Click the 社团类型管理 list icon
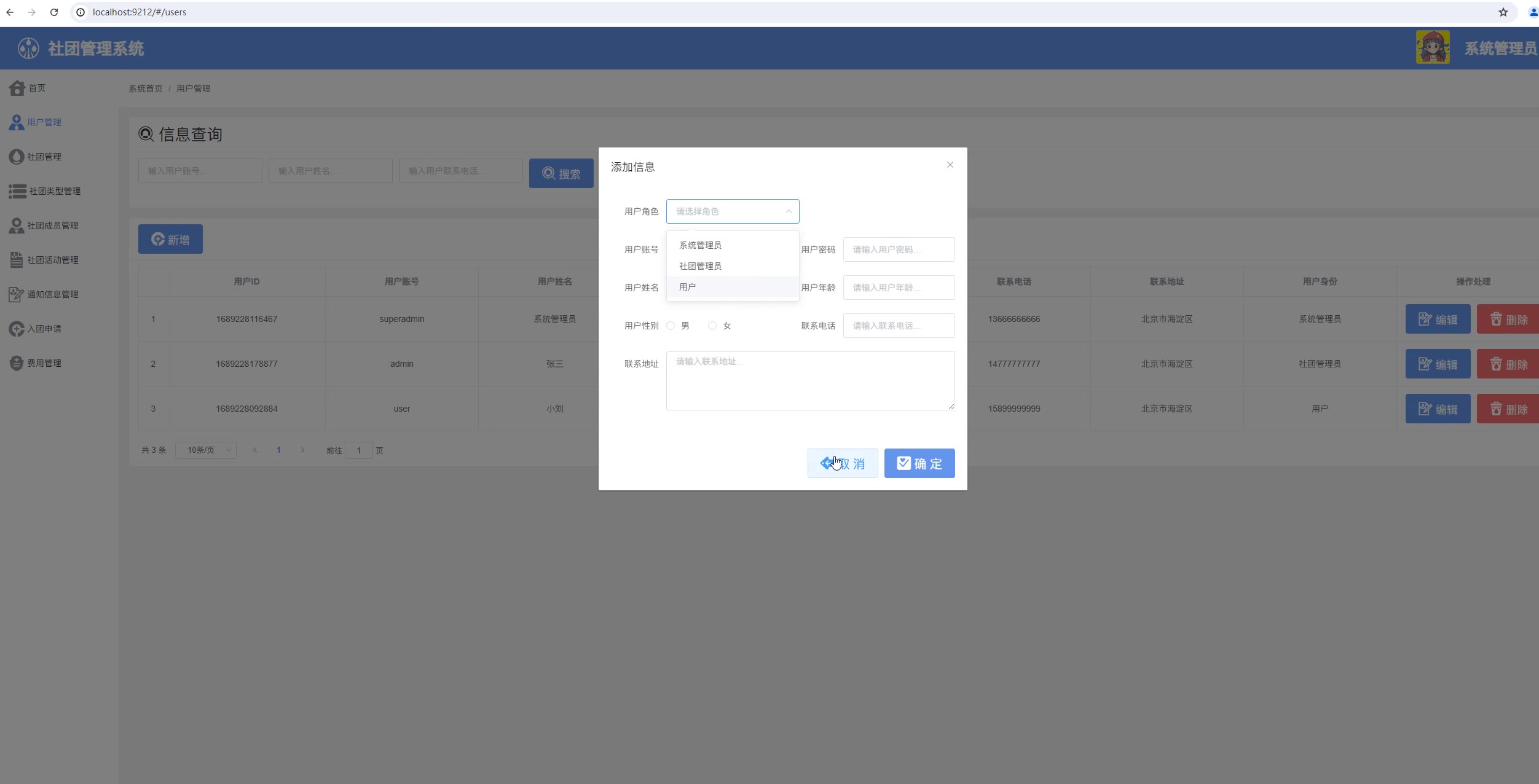 pyautogui.click(x=17, y=192)
